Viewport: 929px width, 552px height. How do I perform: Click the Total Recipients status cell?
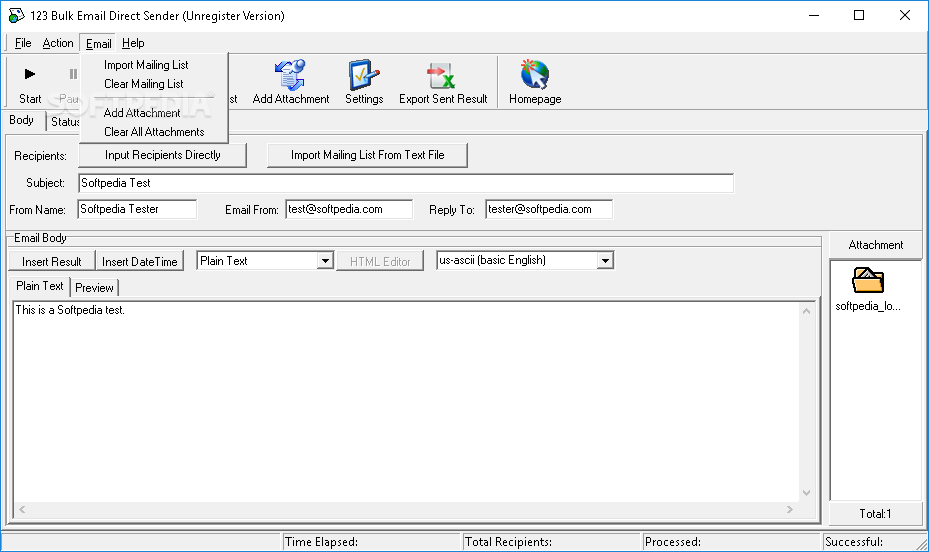[551, 542]
